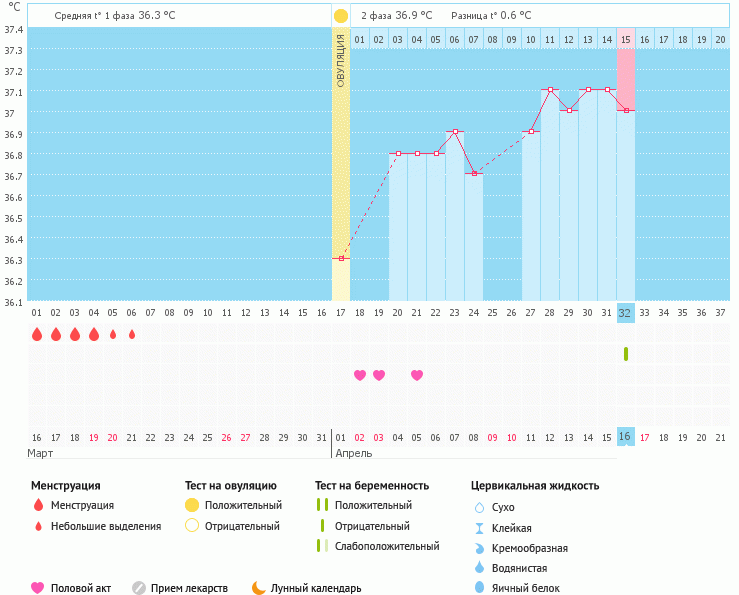Click the temperature point at the 37.1 peak on cycle day 28

tap(550, 90)
